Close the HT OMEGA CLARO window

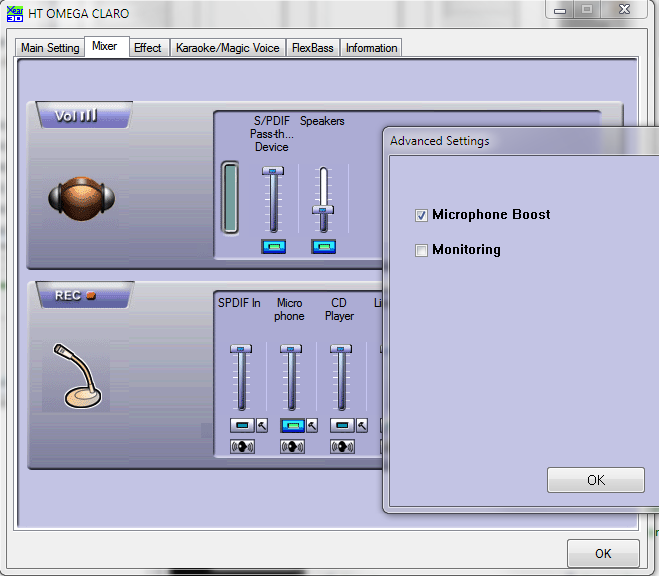[624, 9]
